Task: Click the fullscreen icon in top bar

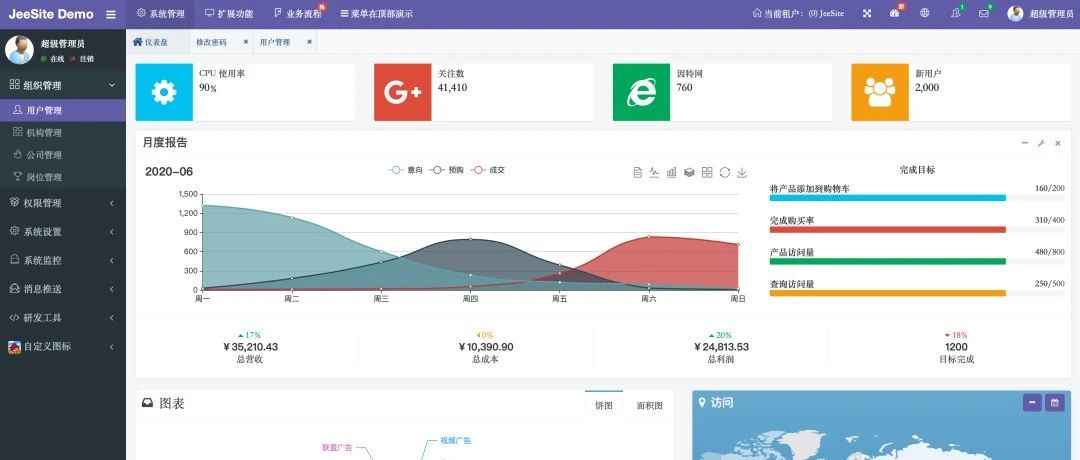Action: 867,14
